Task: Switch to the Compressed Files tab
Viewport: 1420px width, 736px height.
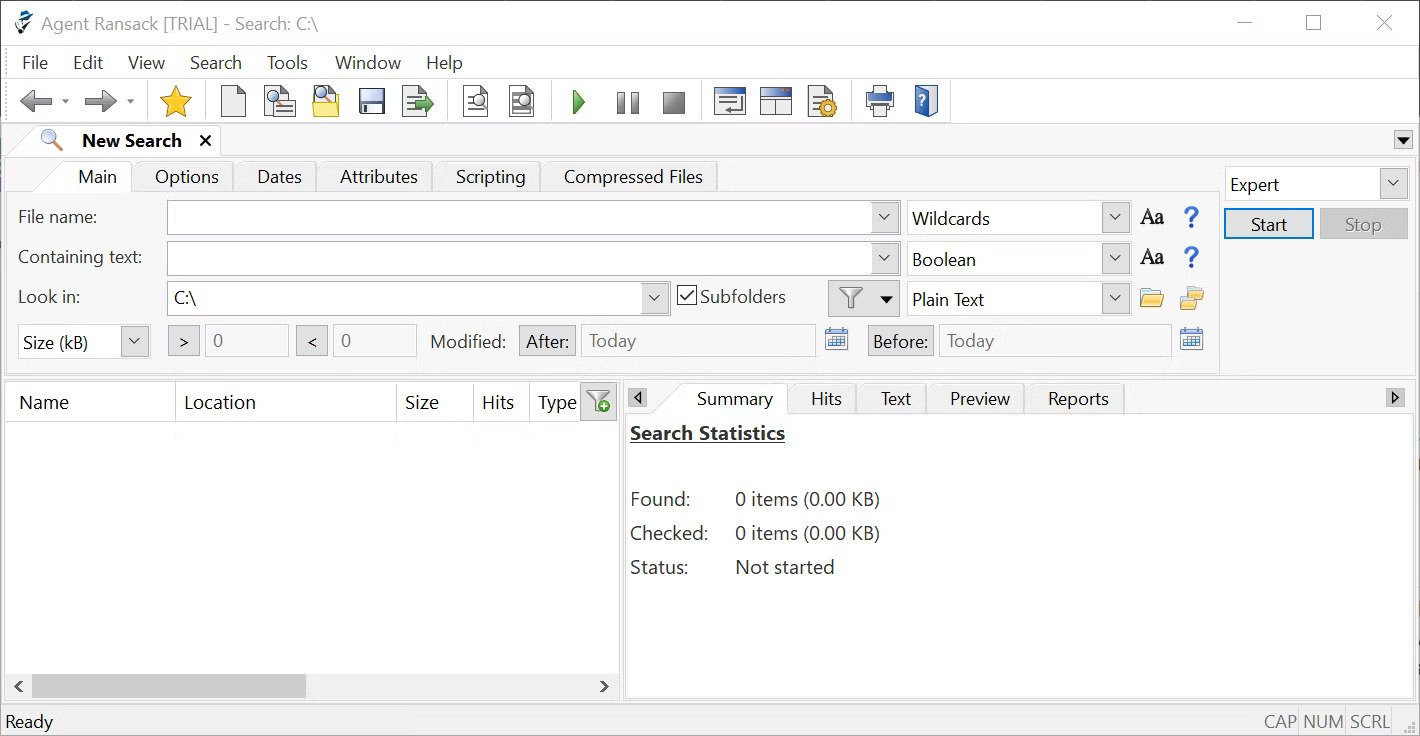Action: coord(632,177)
